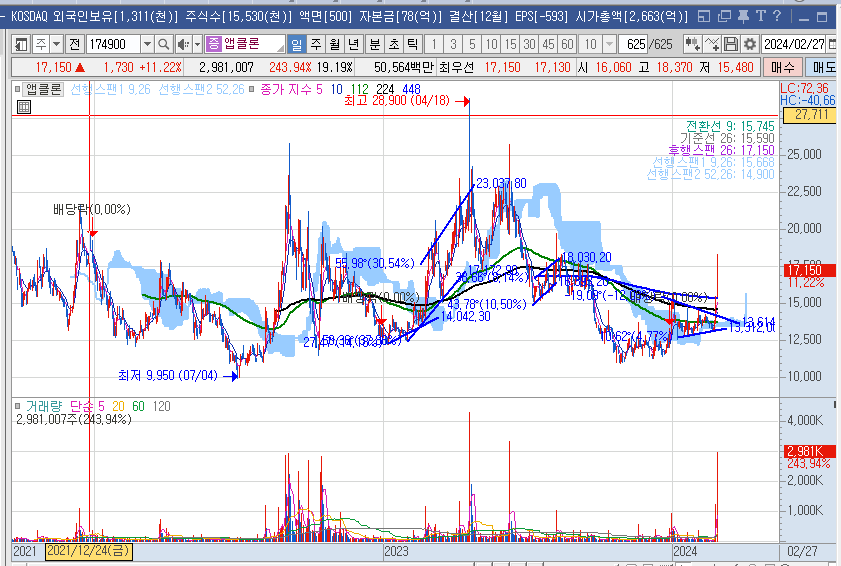
Task: Expand the stock code 174900 dropdown
Action: 147,44
